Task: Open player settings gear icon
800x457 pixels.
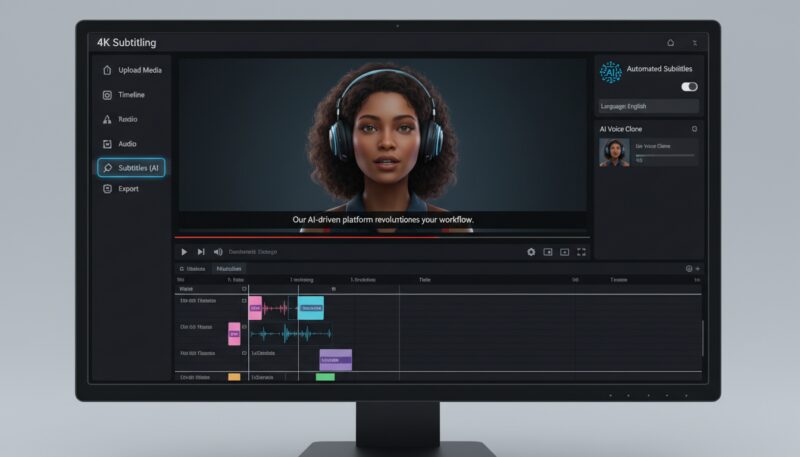Action: pyautogui.click(x=531, y=252)
